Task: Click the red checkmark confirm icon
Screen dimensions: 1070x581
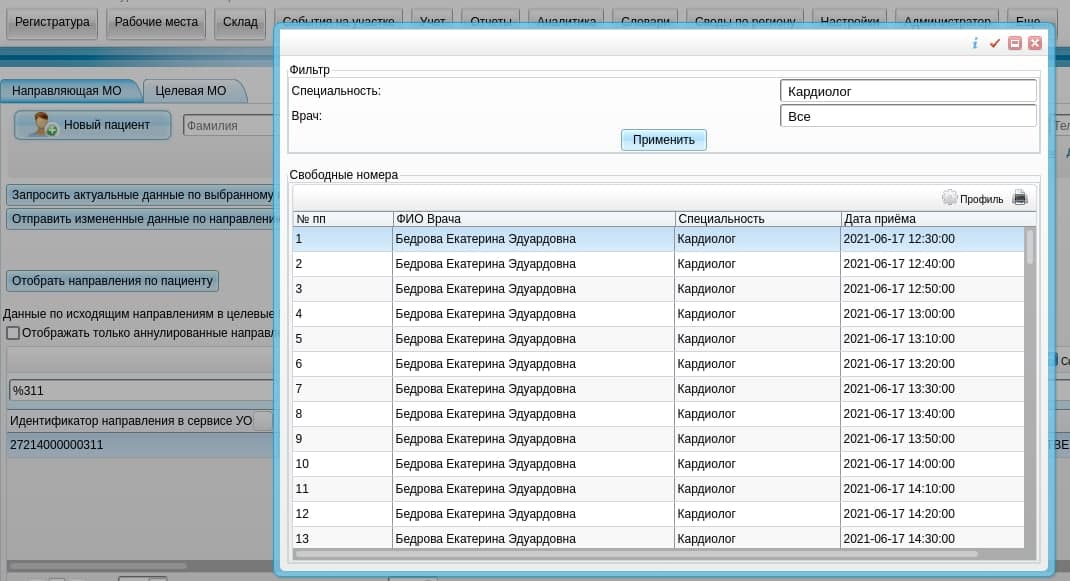Action: [x=994, y=43]
